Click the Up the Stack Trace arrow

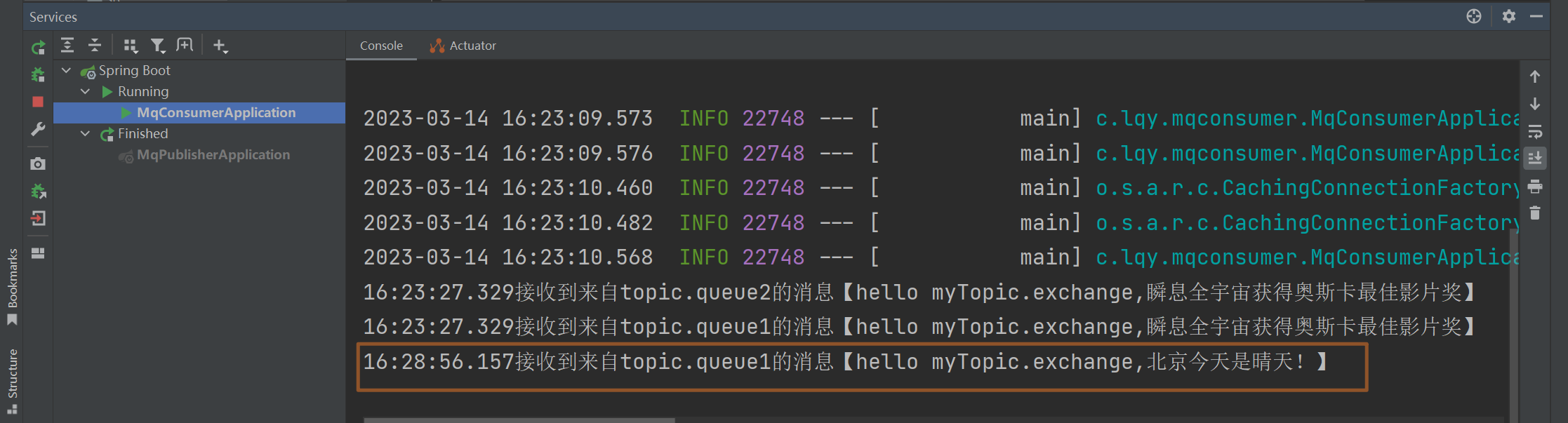[x=1535, y=76]
